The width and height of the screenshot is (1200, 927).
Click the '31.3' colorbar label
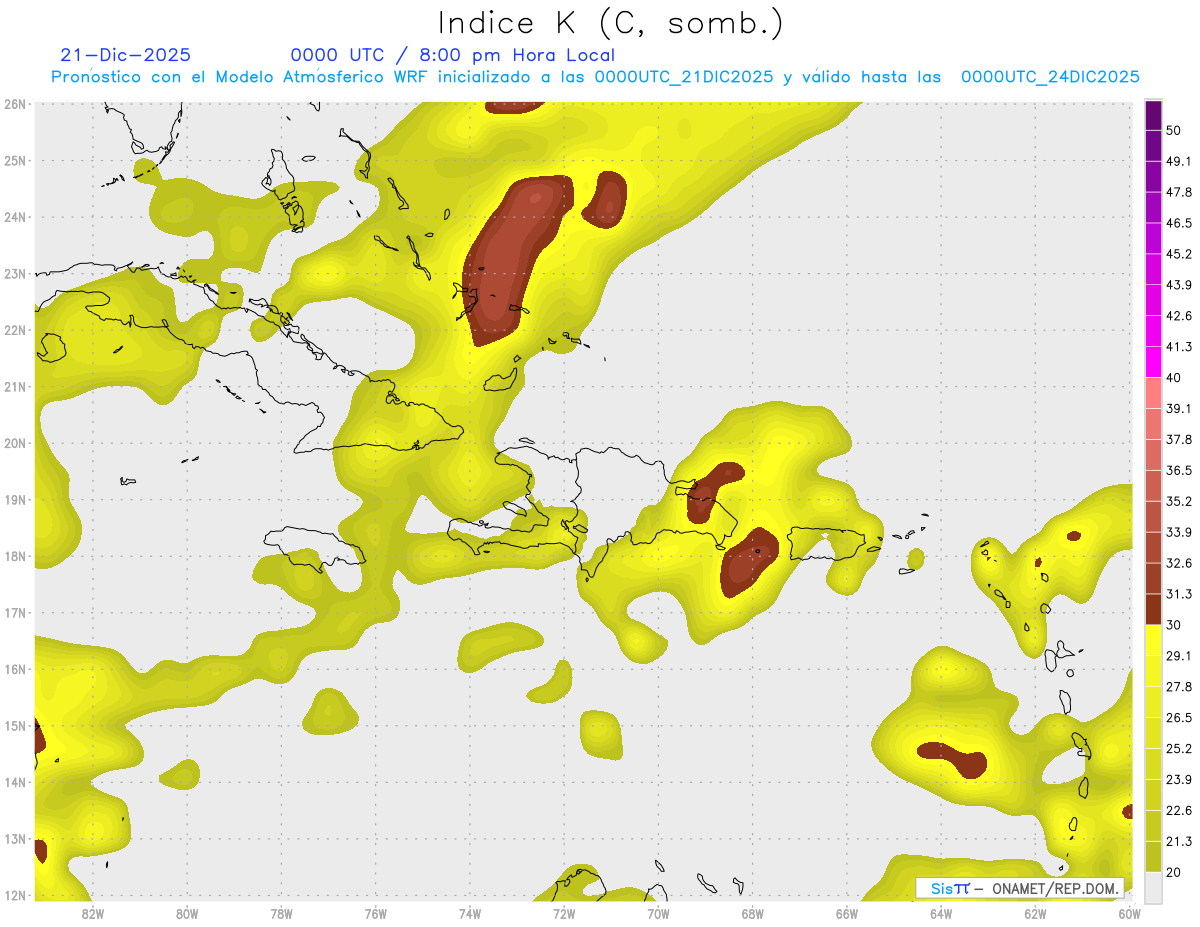1179,594
